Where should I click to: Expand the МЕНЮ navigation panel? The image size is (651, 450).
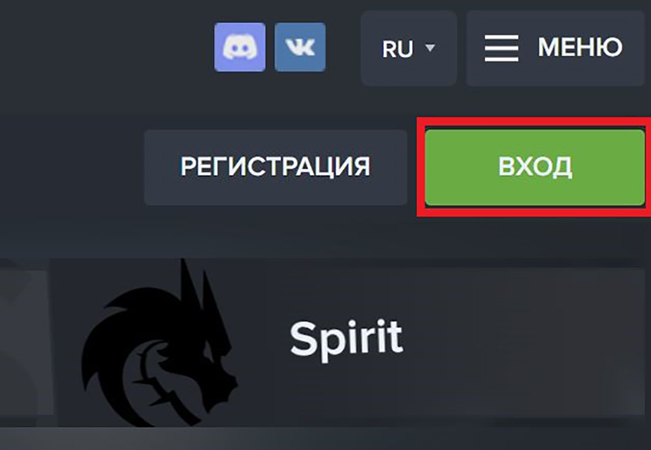(x=556, y=48)
